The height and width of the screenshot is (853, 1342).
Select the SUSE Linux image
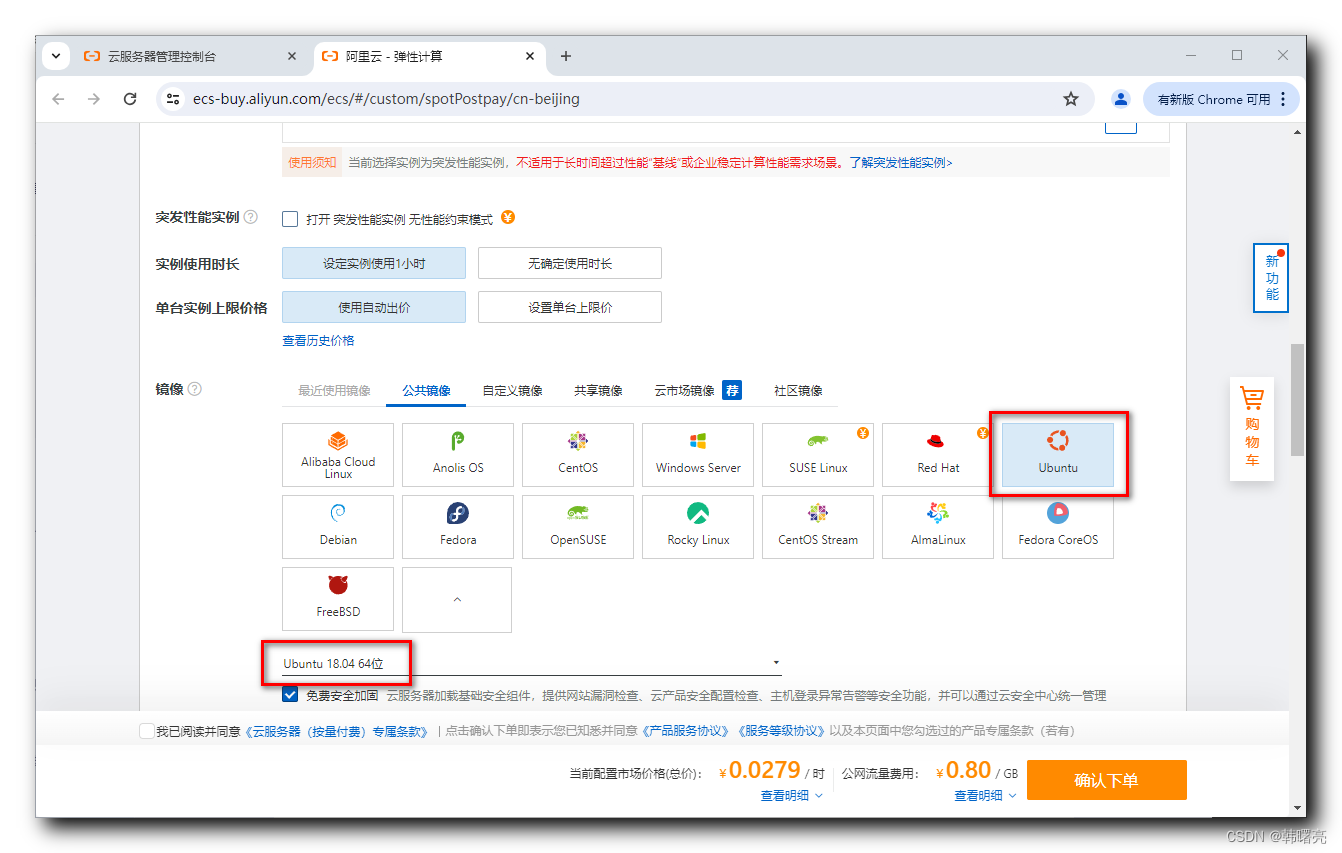pos(817,455)
